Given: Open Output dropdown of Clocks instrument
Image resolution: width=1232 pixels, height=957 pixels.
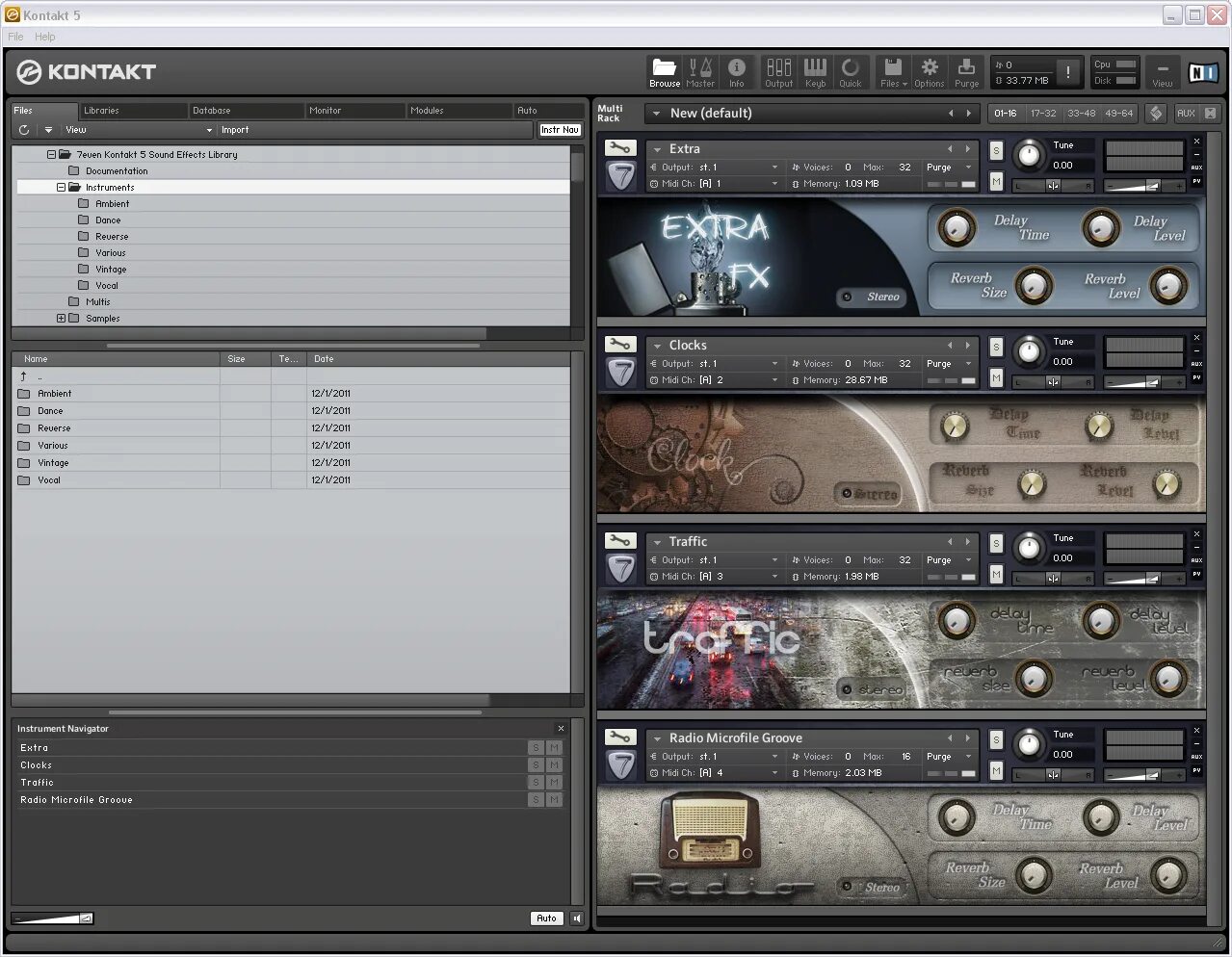Looking at the screenshot, I should point(774,364).
